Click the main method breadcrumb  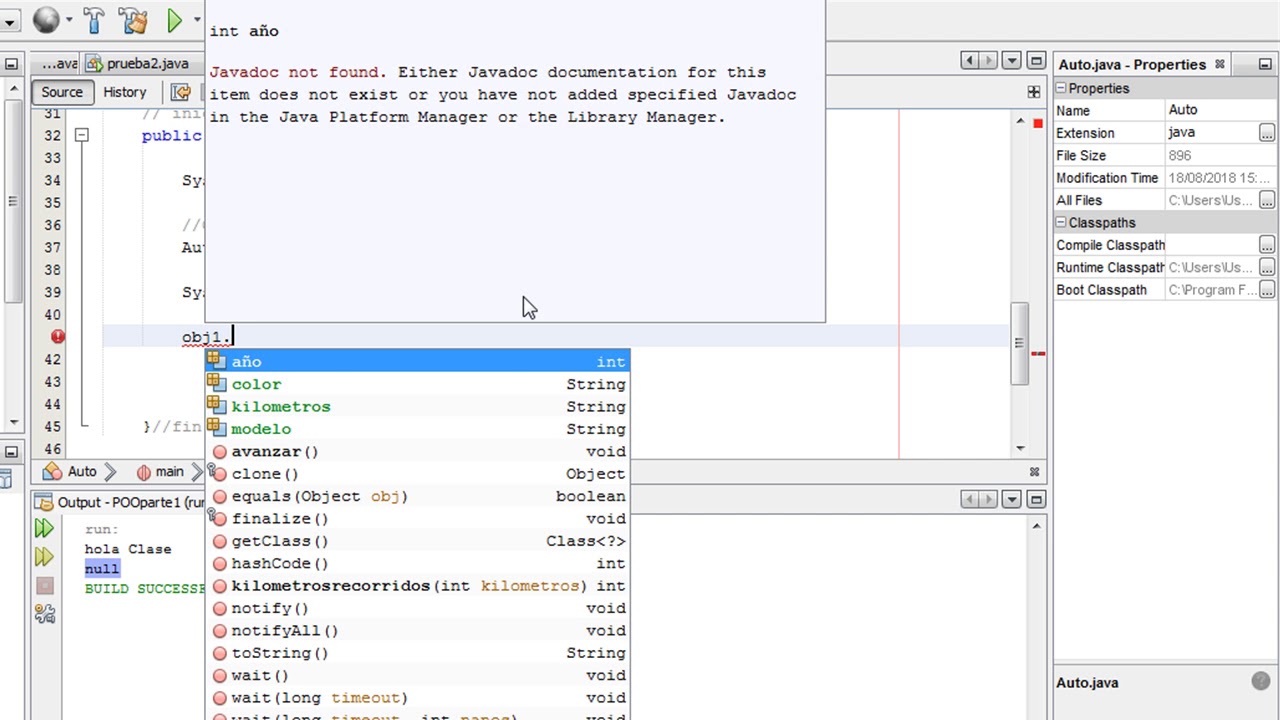(x=160, y=471)
